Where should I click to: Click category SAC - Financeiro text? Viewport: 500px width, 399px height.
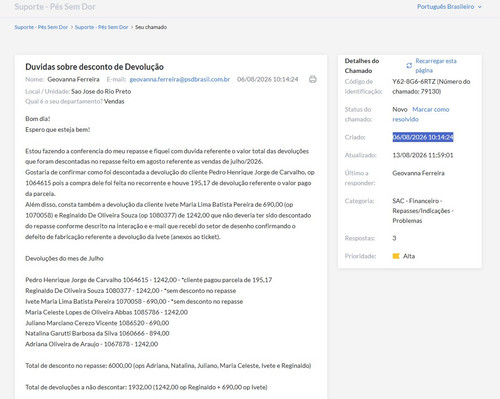416,201
